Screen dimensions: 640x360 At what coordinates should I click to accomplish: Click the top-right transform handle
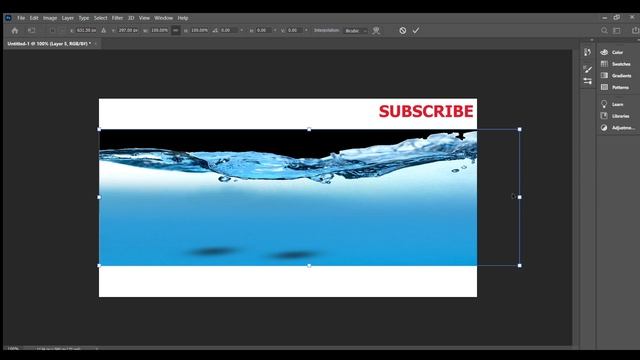tap(520, 129)
